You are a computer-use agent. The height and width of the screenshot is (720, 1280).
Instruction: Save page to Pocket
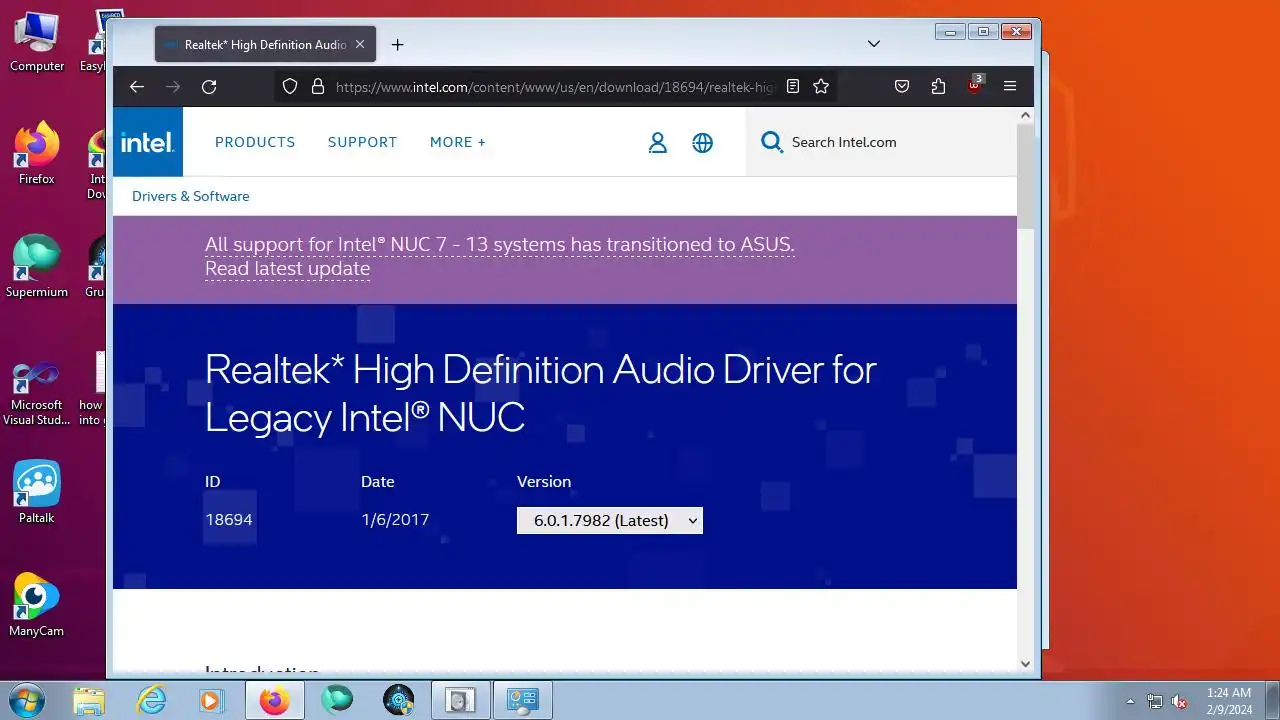point(902,87)
